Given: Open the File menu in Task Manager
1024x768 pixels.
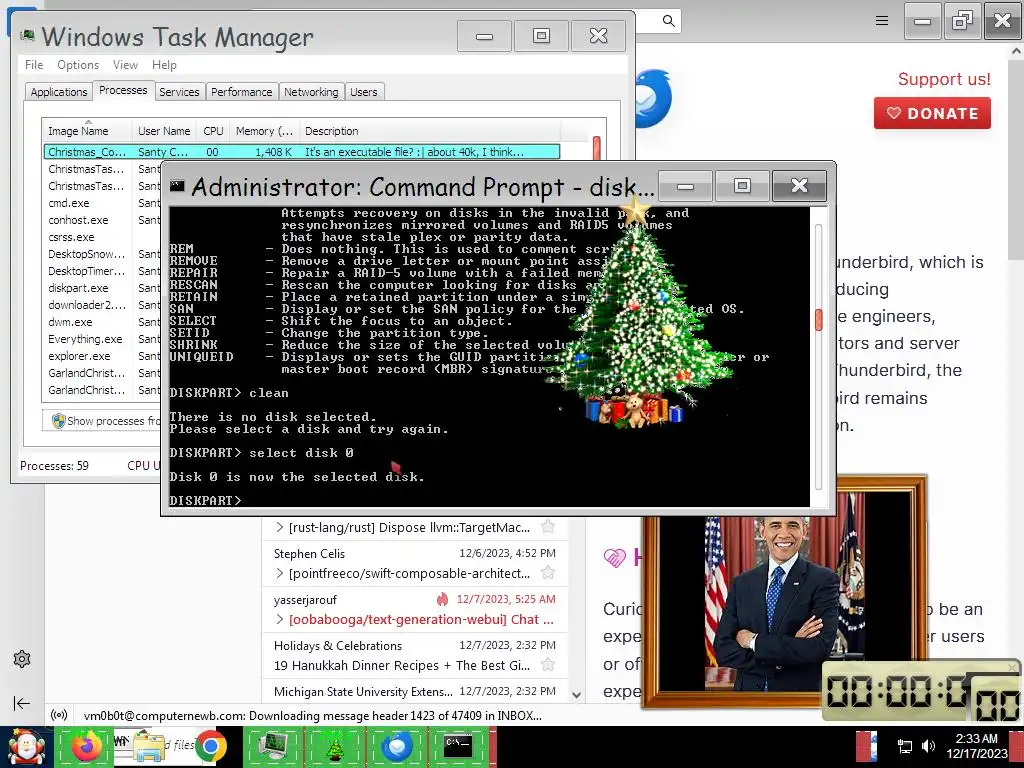Looking at the screenshot, I should click(34, 65).
